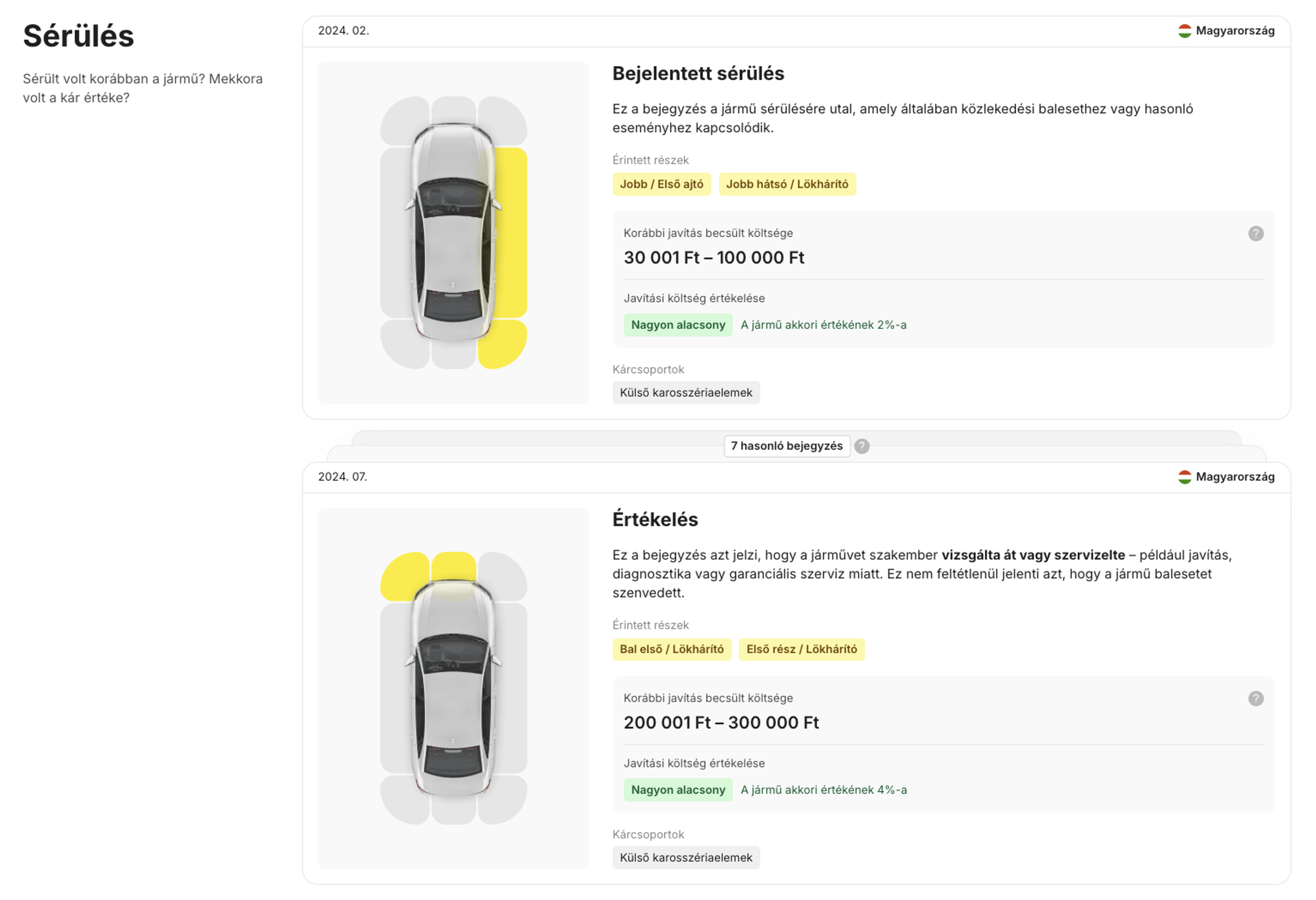Click the Értékelés heading

tap(655, 519)
